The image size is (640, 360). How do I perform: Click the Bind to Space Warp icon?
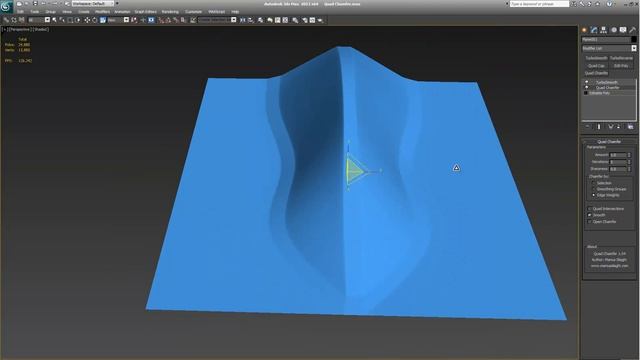(22, 20)
